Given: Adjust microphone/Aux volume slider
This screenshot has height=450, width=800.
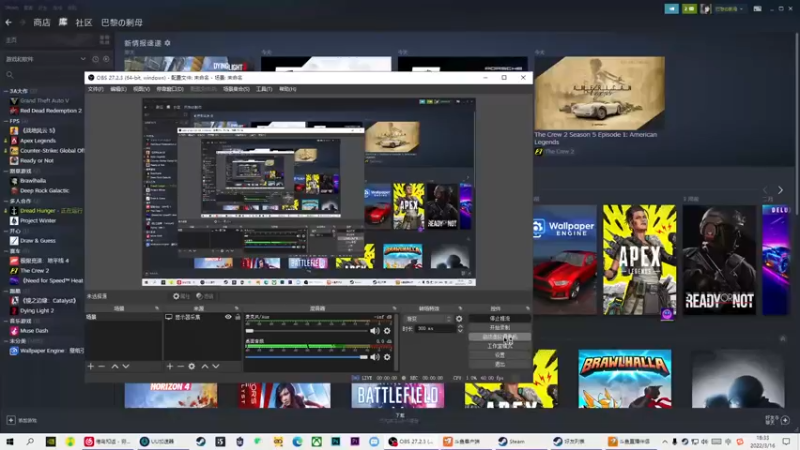Looking at the screenshot, I should [x=306, y=331].
